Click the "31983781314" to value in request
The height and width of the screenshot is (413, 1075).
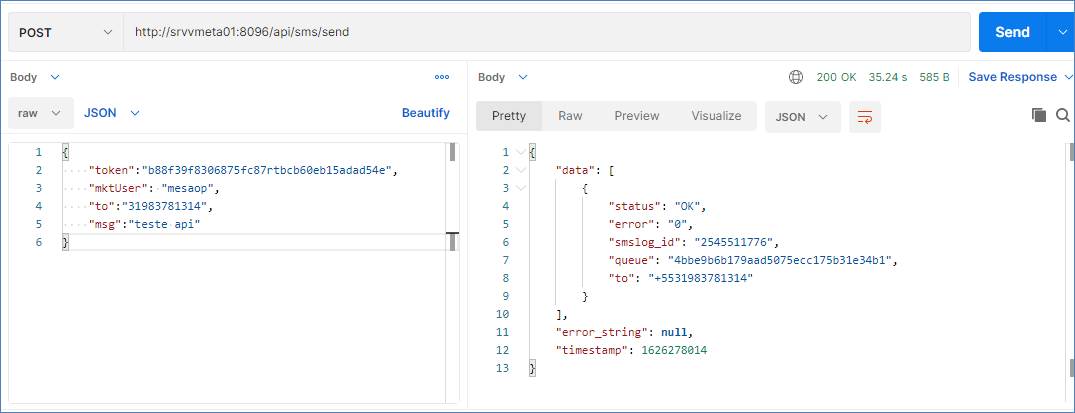click(164, 206)
